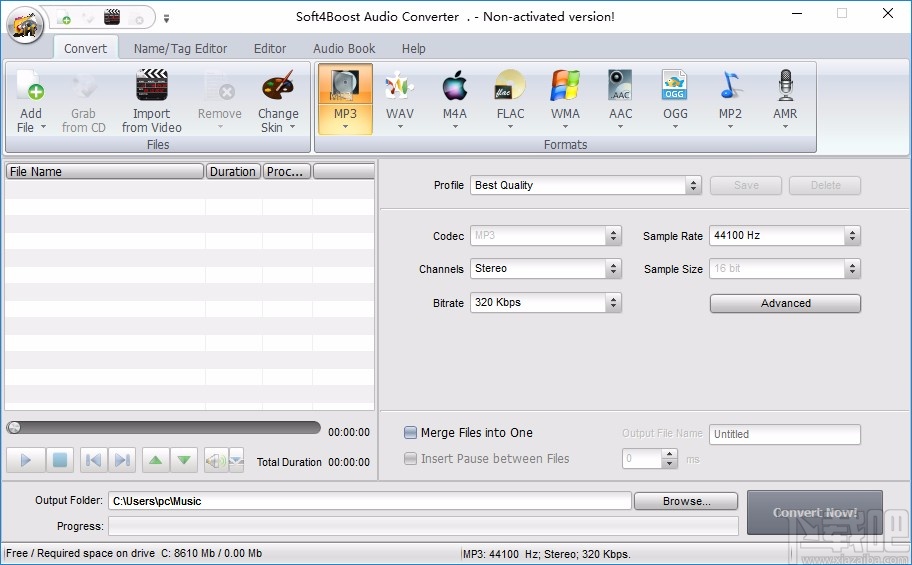Enable Merge Files into One checkbox
The height and width of the screenshot is (565, 912).
(x=411, y=433)
